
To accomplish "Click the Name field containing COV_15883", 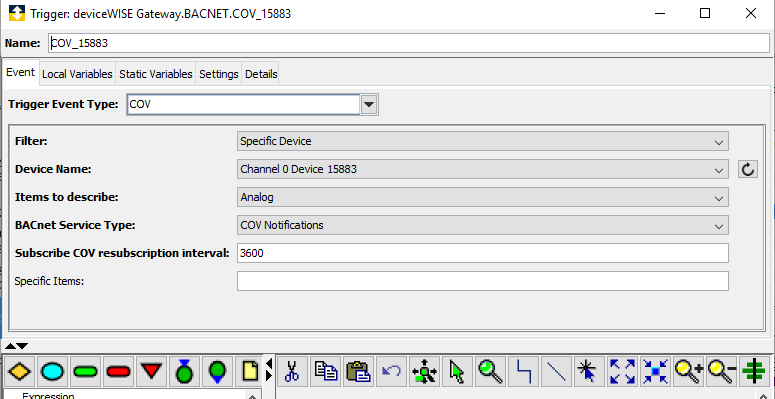I will tap(409, 43).
